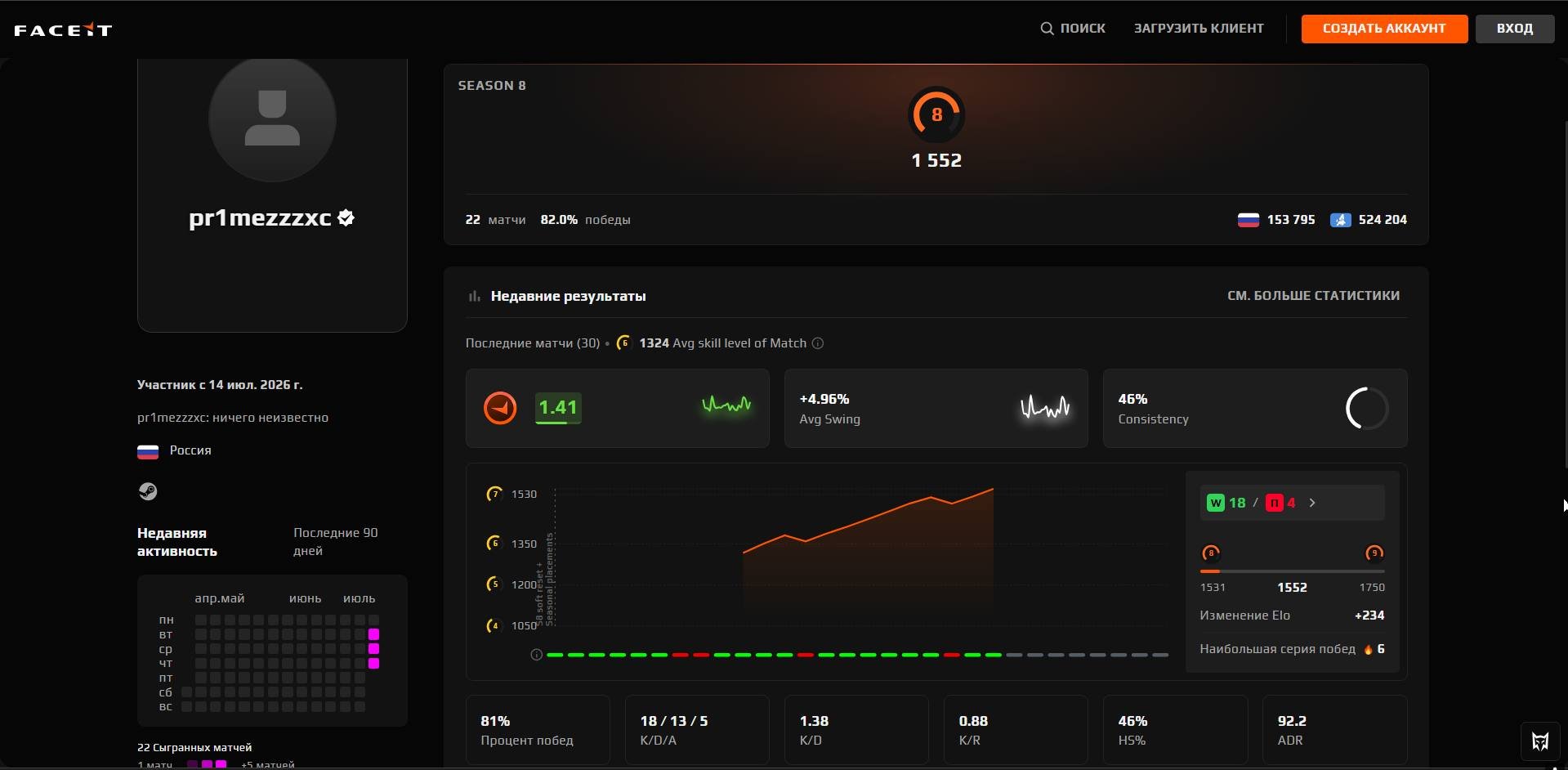Image resolution: width=1568 pixels, height=770 pixels.
Task: Click the Elo progress bar 1531 to 1750
Action: pyautogui.click(x=1292, y=571)
